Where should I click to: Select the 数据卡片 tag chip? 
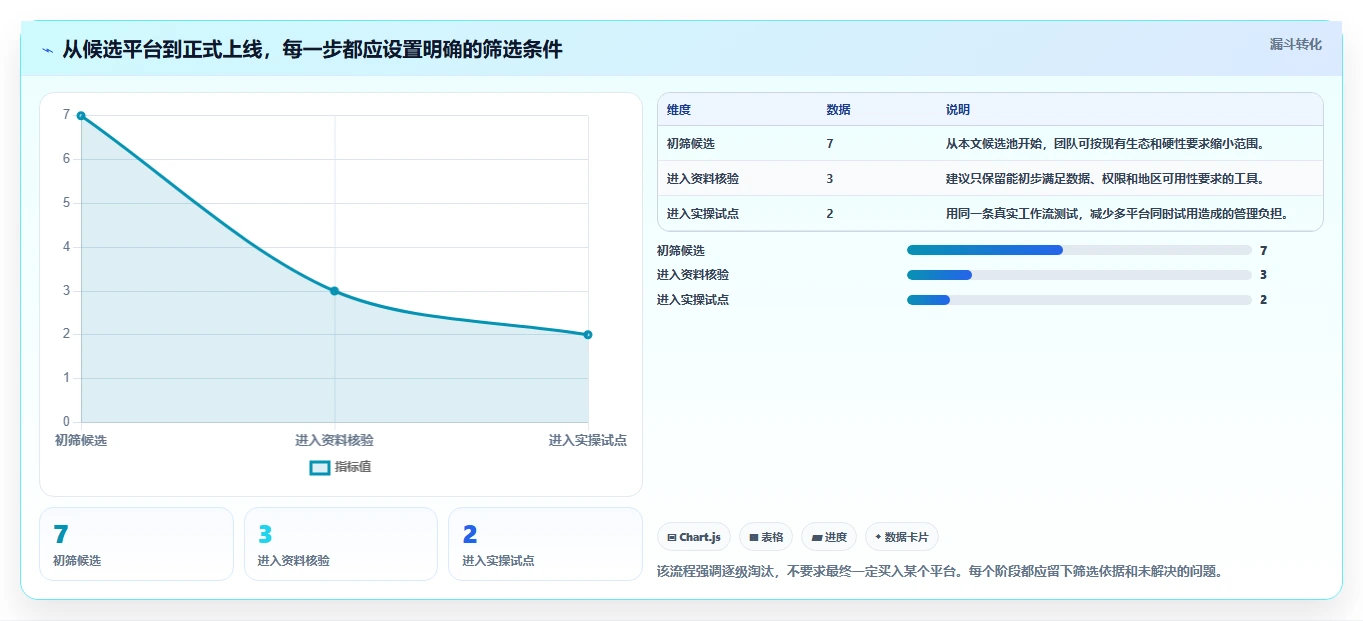tap(902, 537)
